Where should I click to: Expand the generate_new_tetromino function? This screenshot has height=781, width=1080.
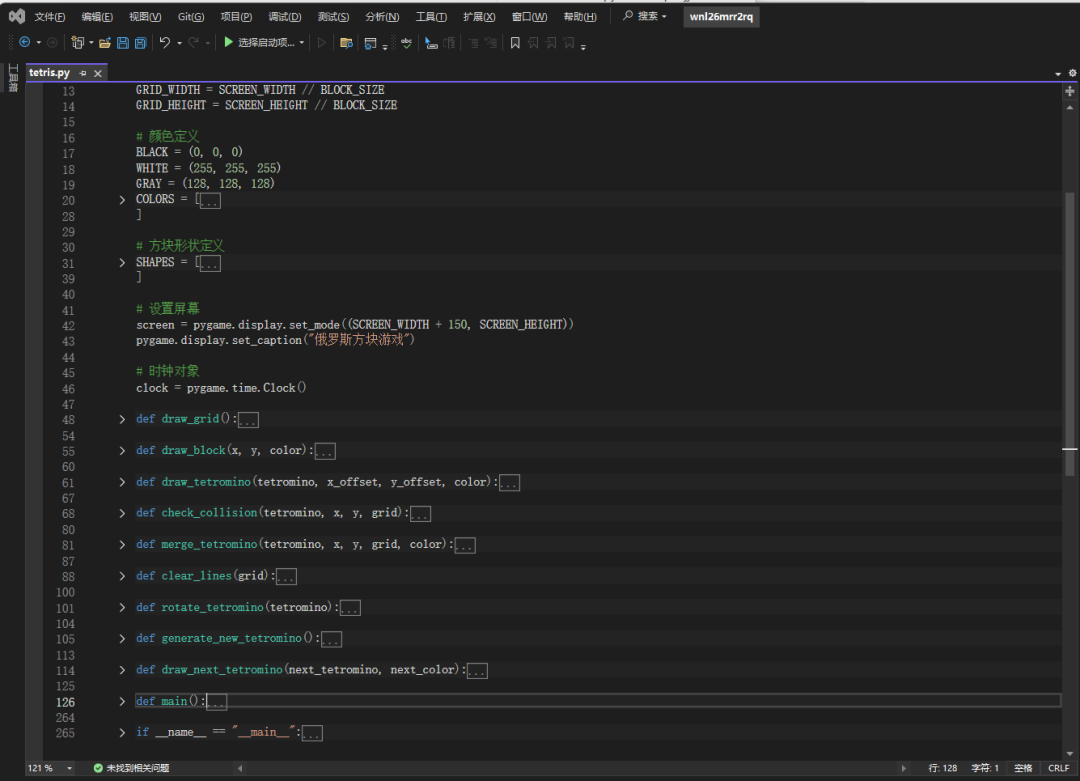122,638
